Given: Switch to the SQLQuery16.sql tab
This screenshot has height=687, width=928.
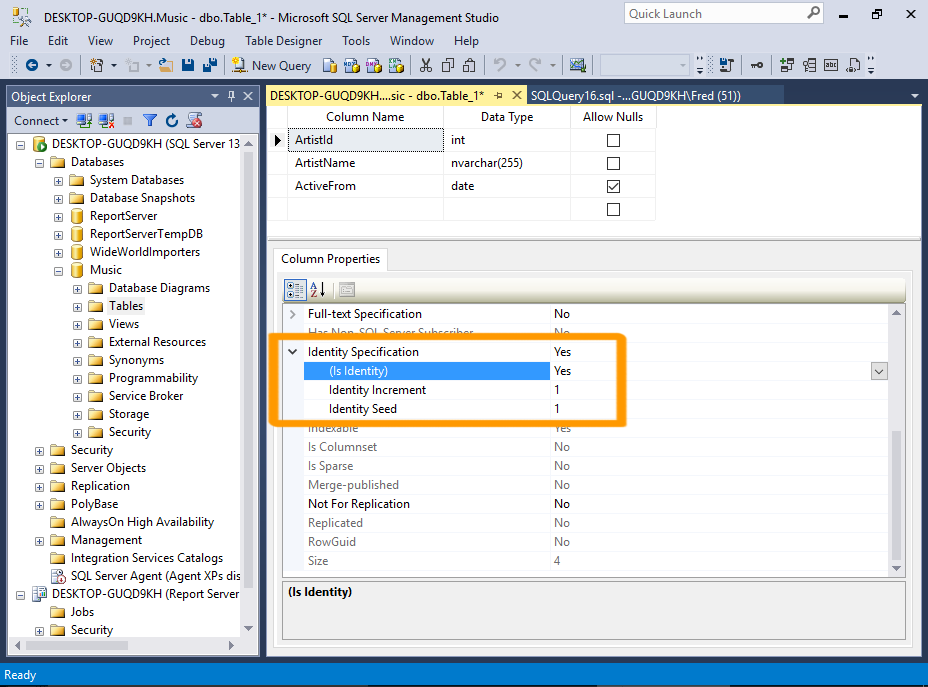Looking at the screenshot, I should coord(634,96).
